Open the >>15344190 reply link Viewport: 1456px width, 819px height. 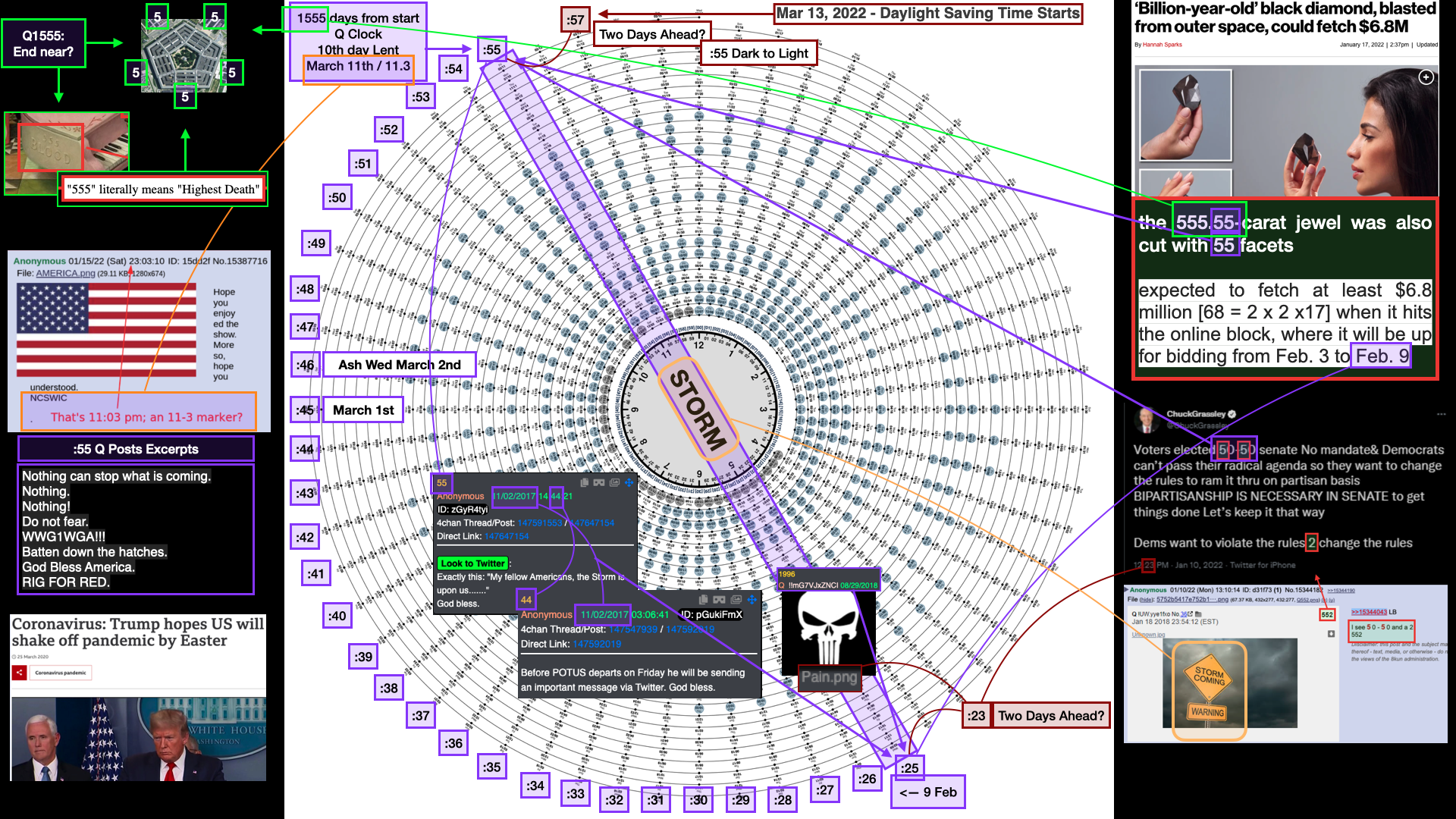(1341, 590)
